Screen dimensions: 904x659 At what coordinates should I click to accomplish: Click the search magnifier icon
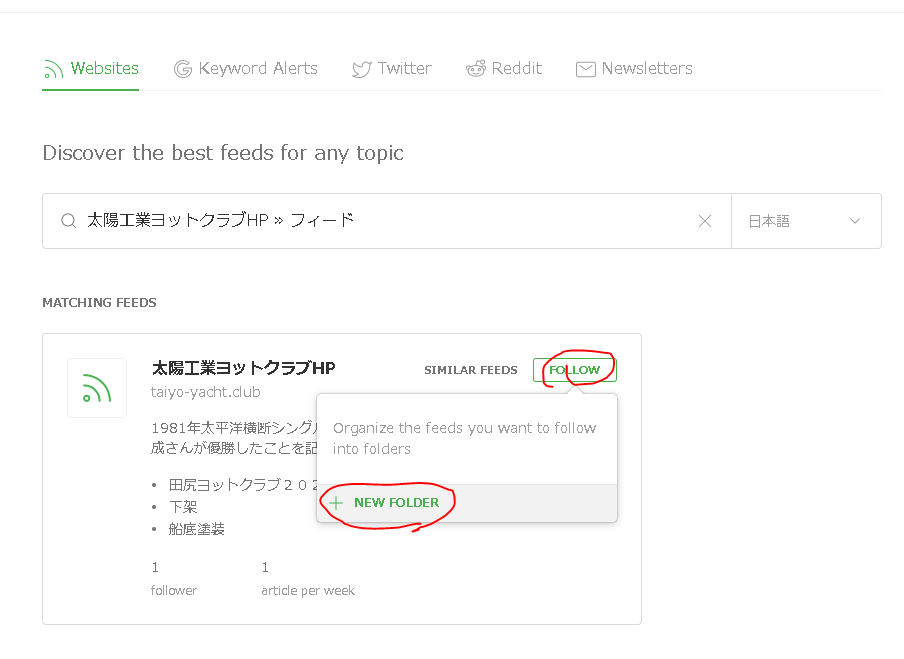[69, 221]
